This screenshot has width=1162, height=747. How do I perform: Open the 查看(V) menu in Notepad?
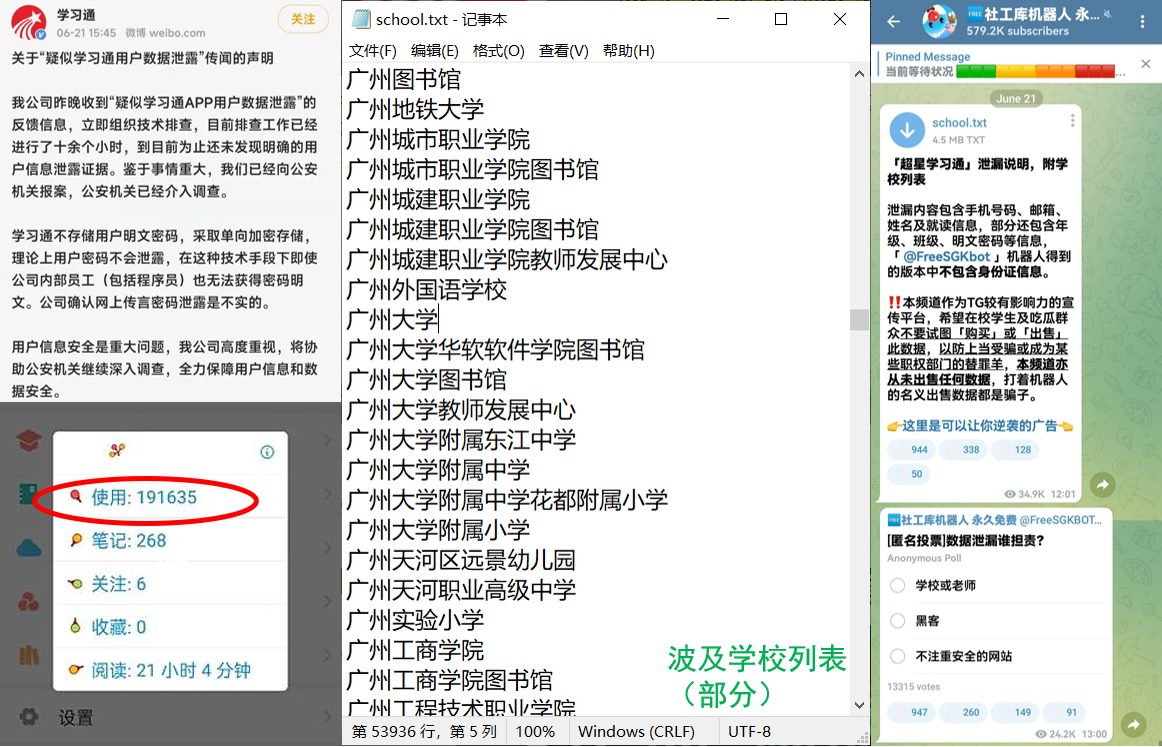coord(563,50)
